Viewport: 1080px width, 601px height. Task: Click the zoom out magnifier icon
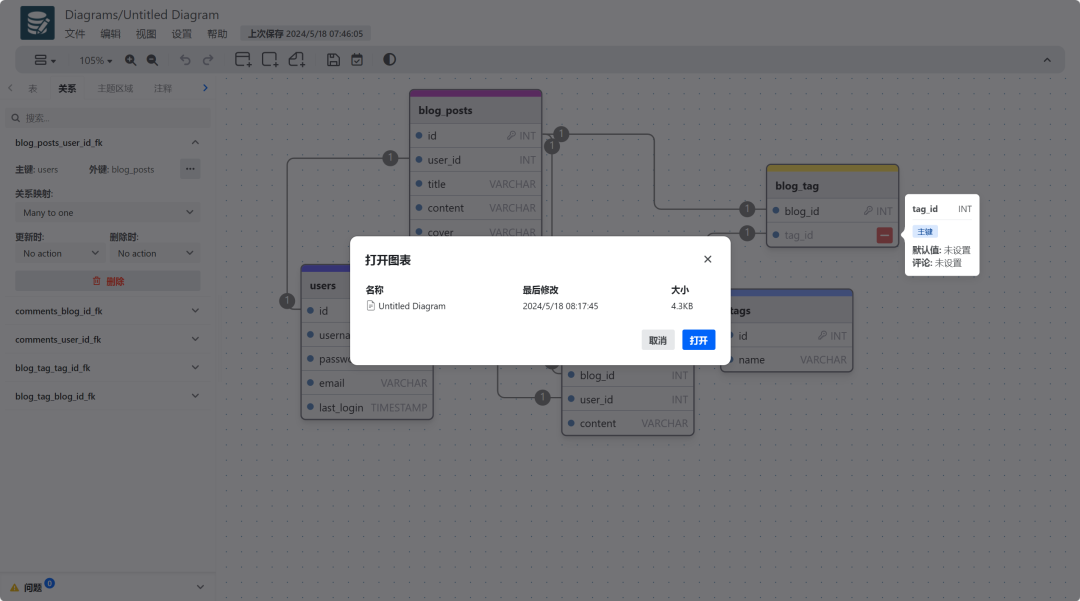152,60
